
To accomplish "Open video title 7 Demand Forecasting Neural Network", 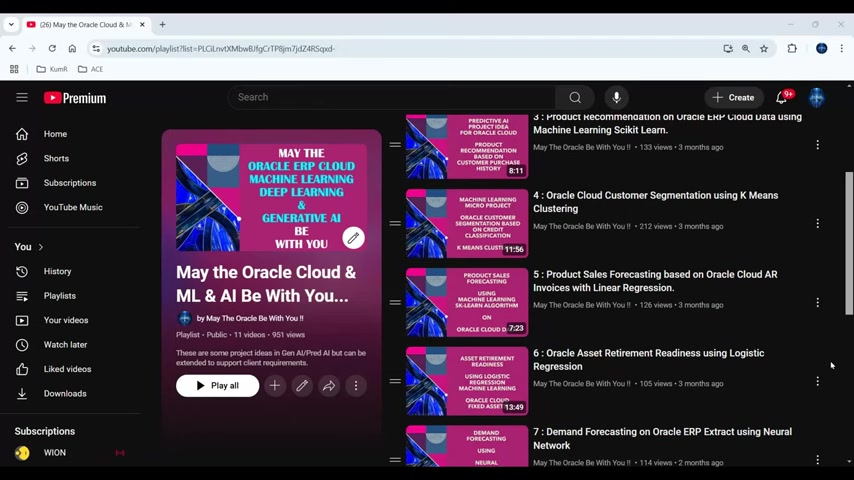I will [x=662, y=439].
